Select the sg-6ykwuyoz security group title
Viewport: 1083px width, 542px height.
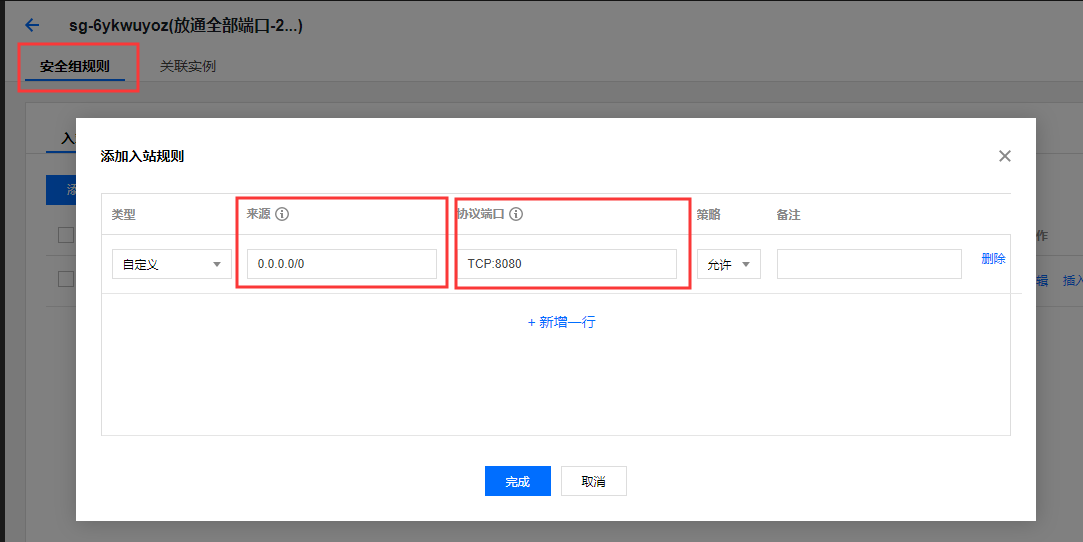point(186,26)
